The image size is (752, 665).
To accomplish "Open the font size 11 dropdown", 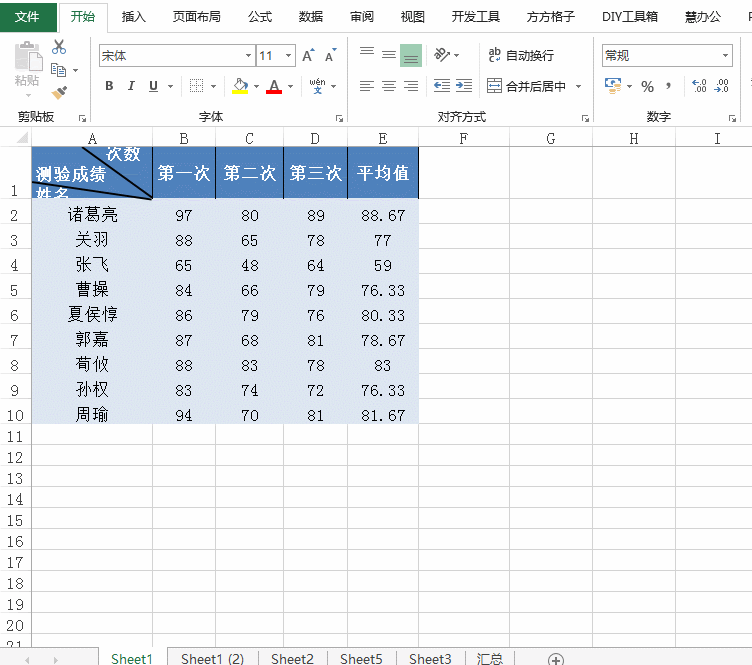I will [x=288, y=56].
